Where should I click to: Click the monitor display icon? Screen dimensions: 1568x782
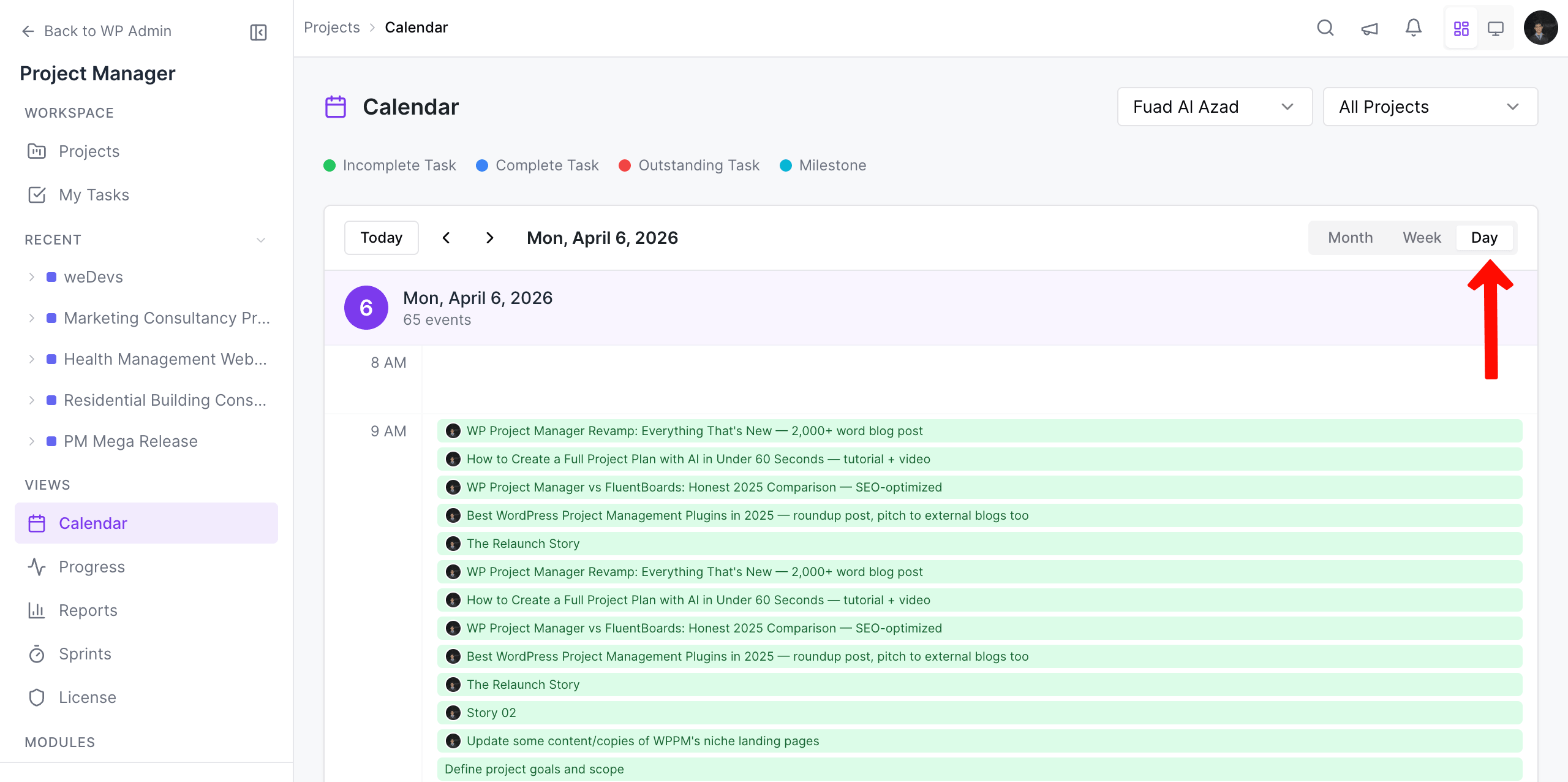1496,28
